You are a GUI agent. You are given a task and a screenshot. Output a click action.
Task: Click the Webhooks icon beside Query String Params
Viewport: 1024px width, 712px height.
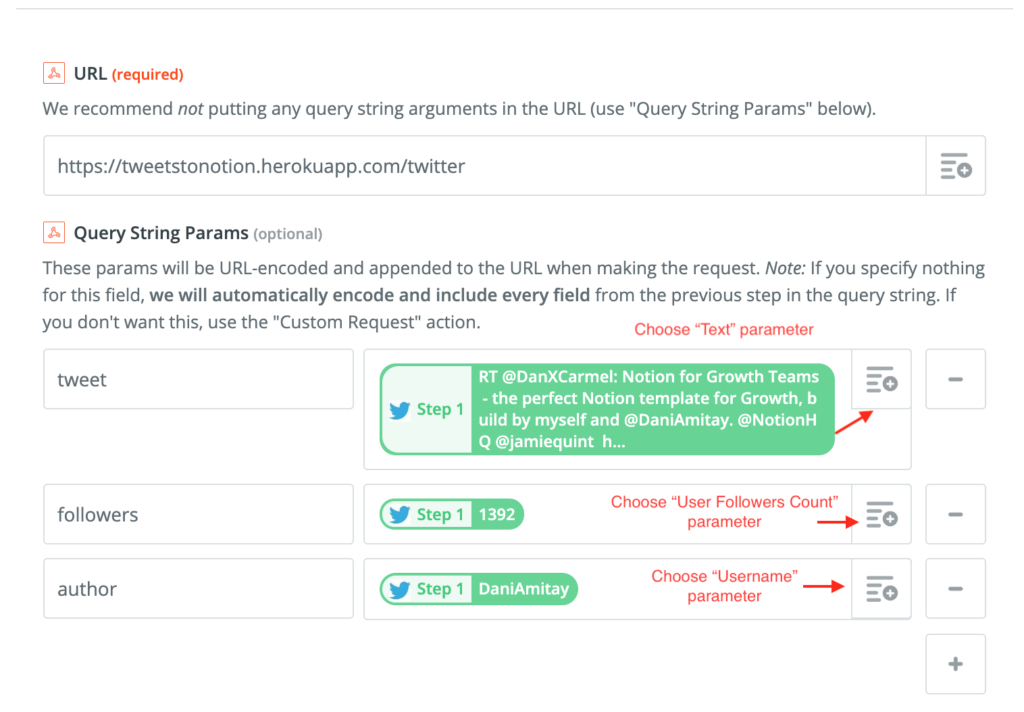point(54,233)
